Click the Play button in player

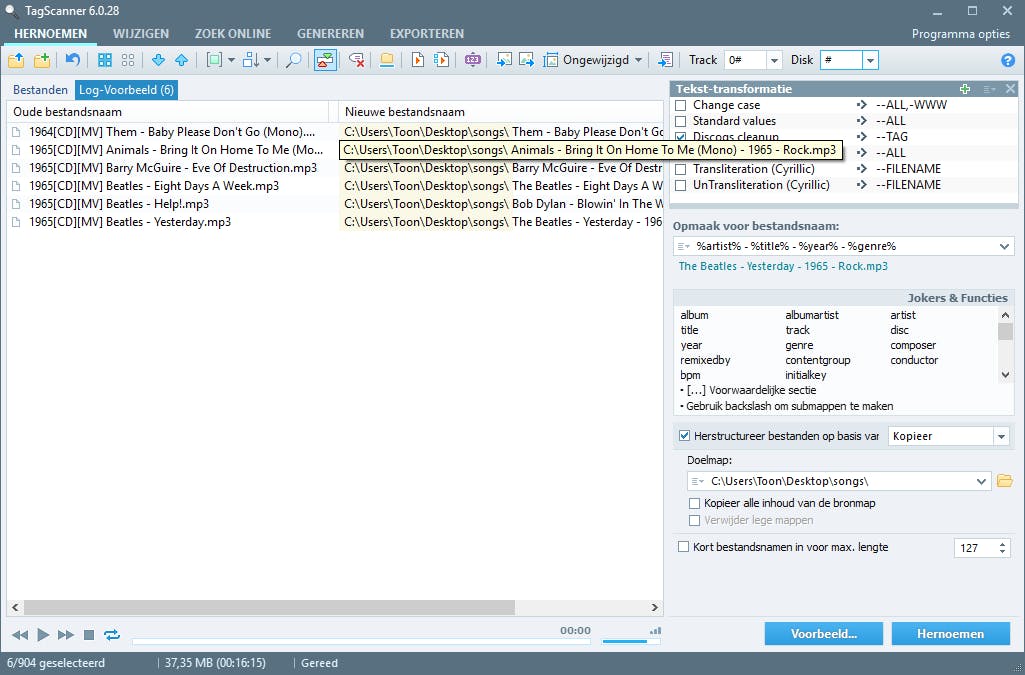pyautogui.click(x=43, y=634)
